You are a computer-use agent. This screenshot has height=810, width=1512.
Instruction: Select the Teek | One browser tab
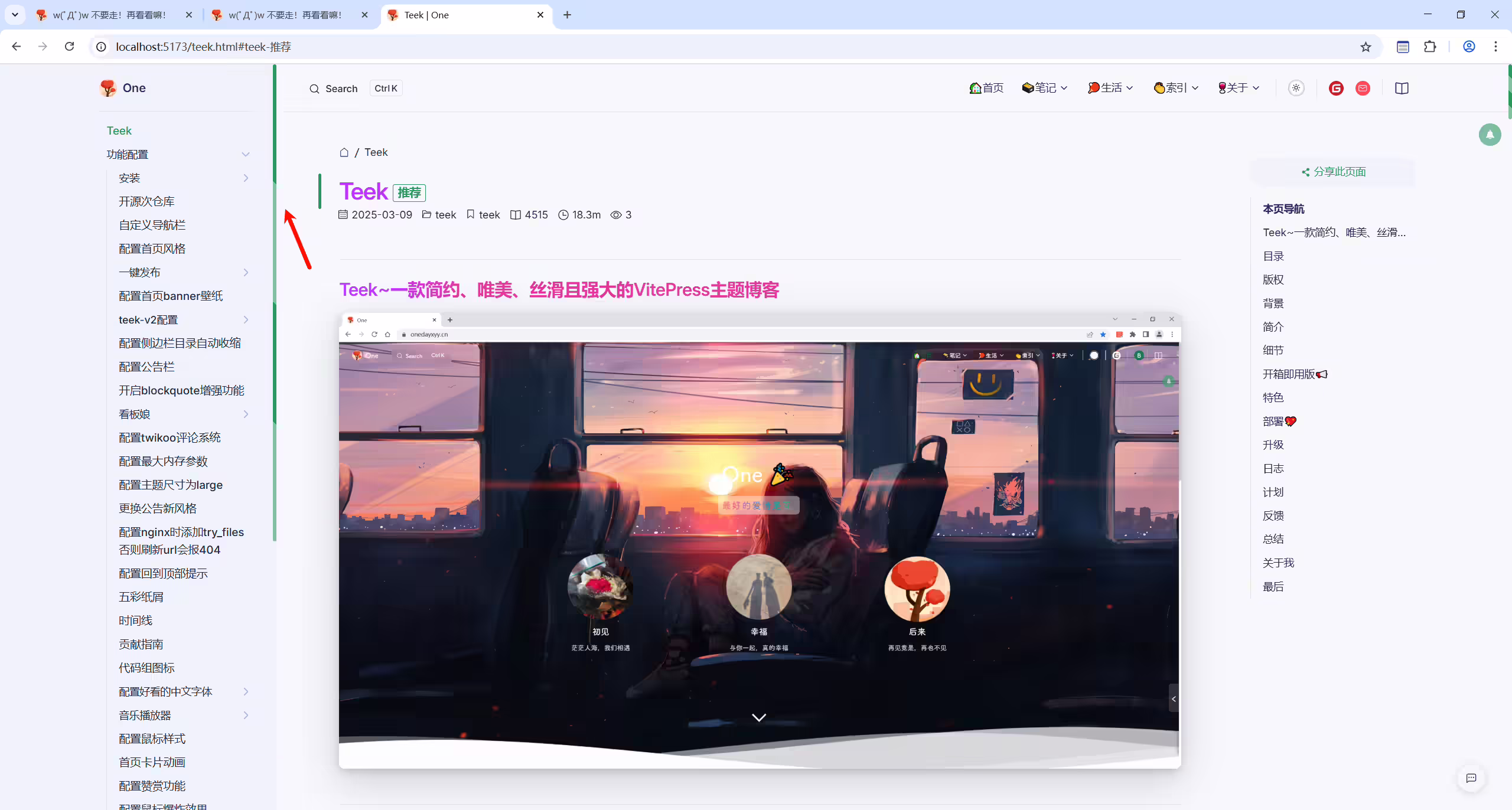pos(467,15)
